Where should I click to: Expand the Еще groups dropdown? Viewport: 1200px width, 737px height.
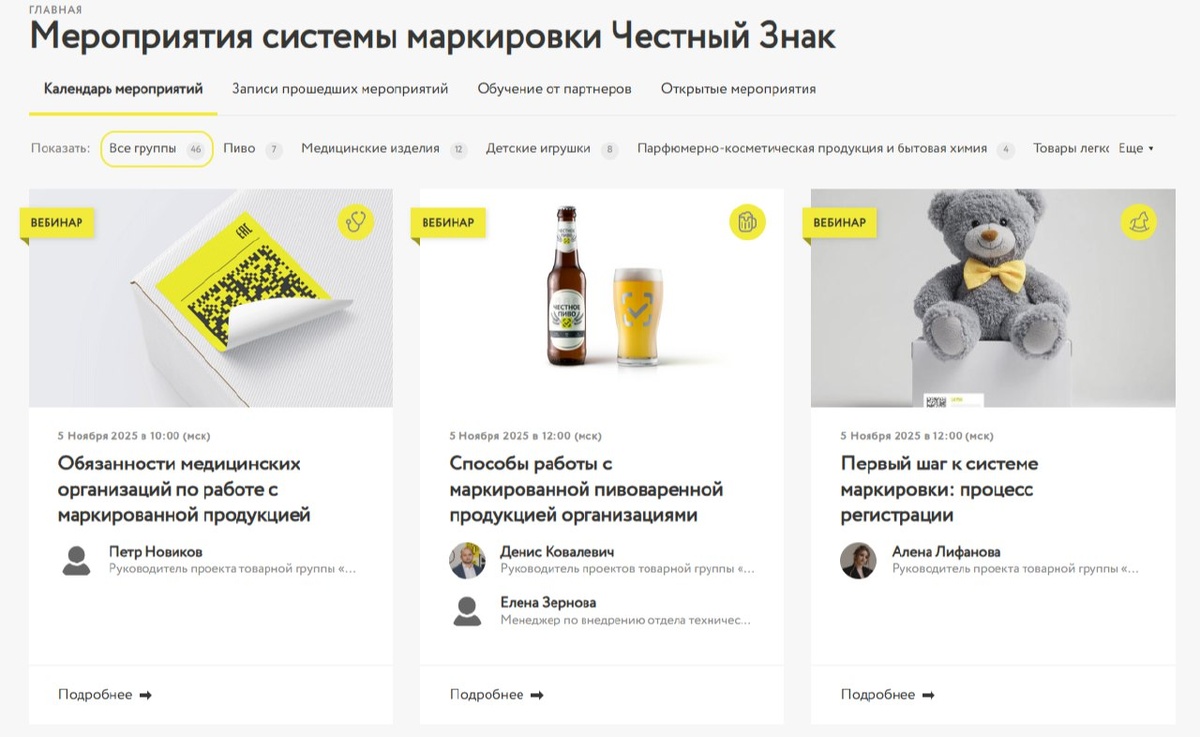click(1136, 149)
